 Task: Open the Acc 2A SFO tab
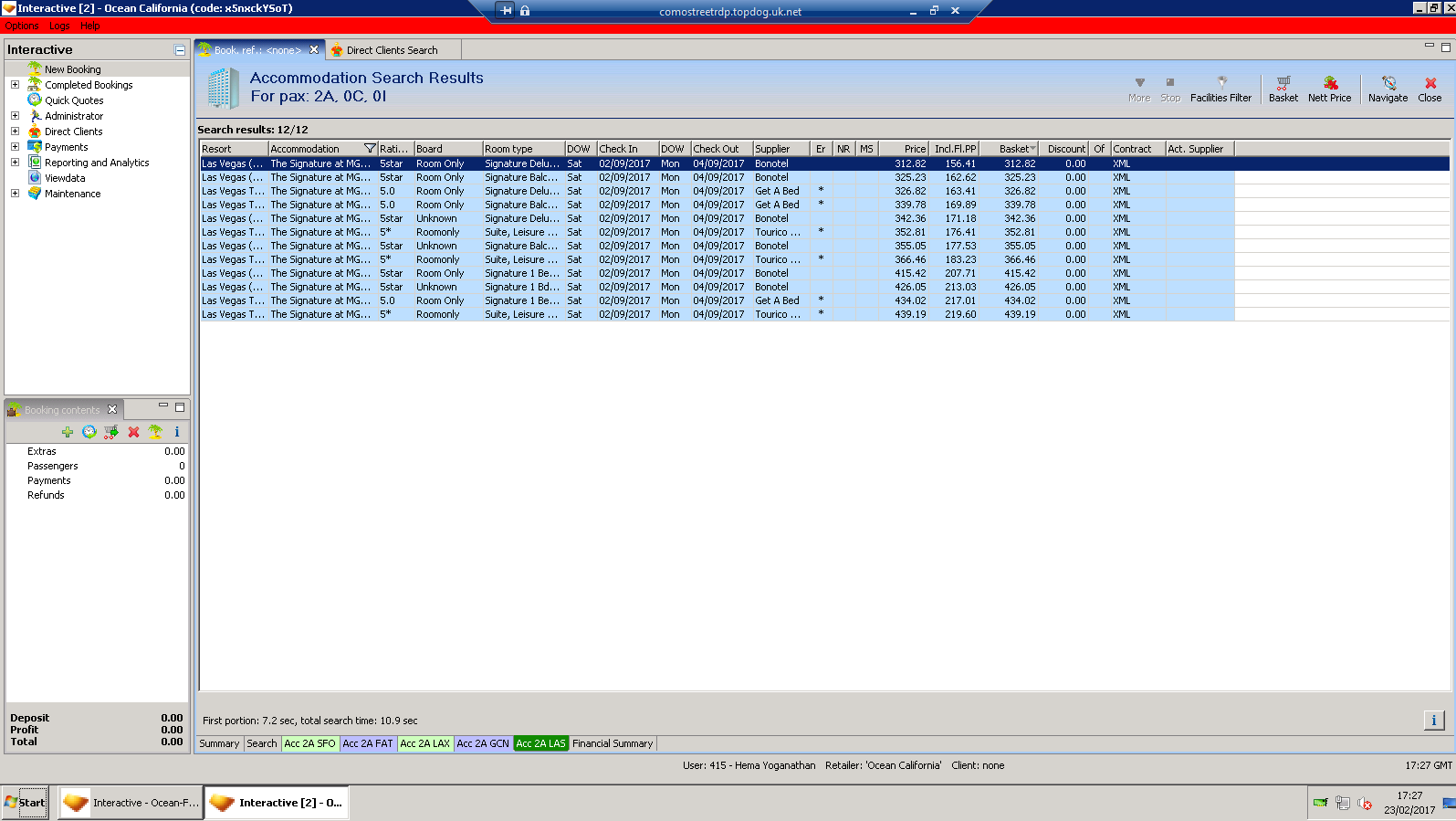click(310, 743)
